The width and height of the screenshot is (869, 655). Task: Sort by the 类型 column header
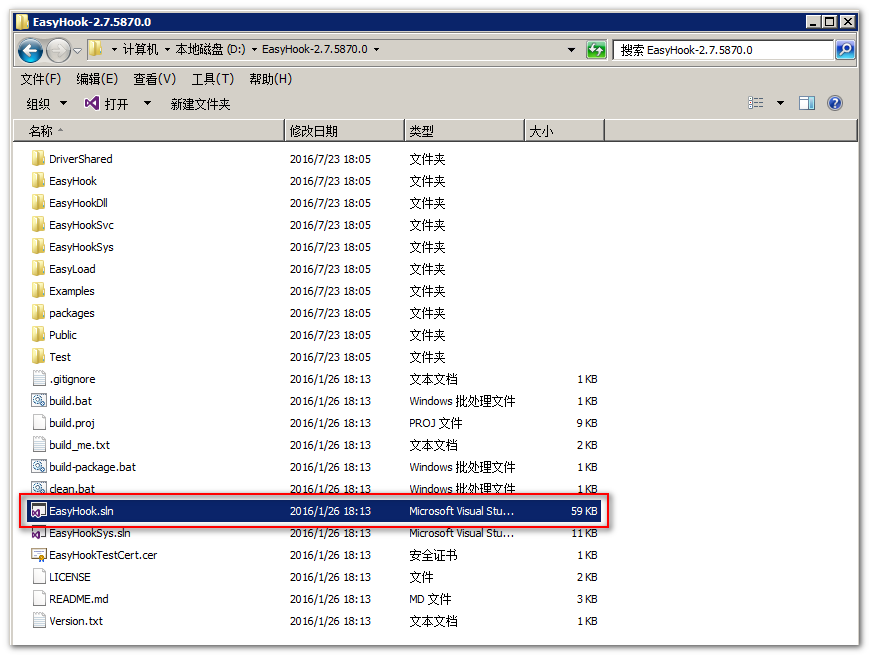(x=464, y=131)
